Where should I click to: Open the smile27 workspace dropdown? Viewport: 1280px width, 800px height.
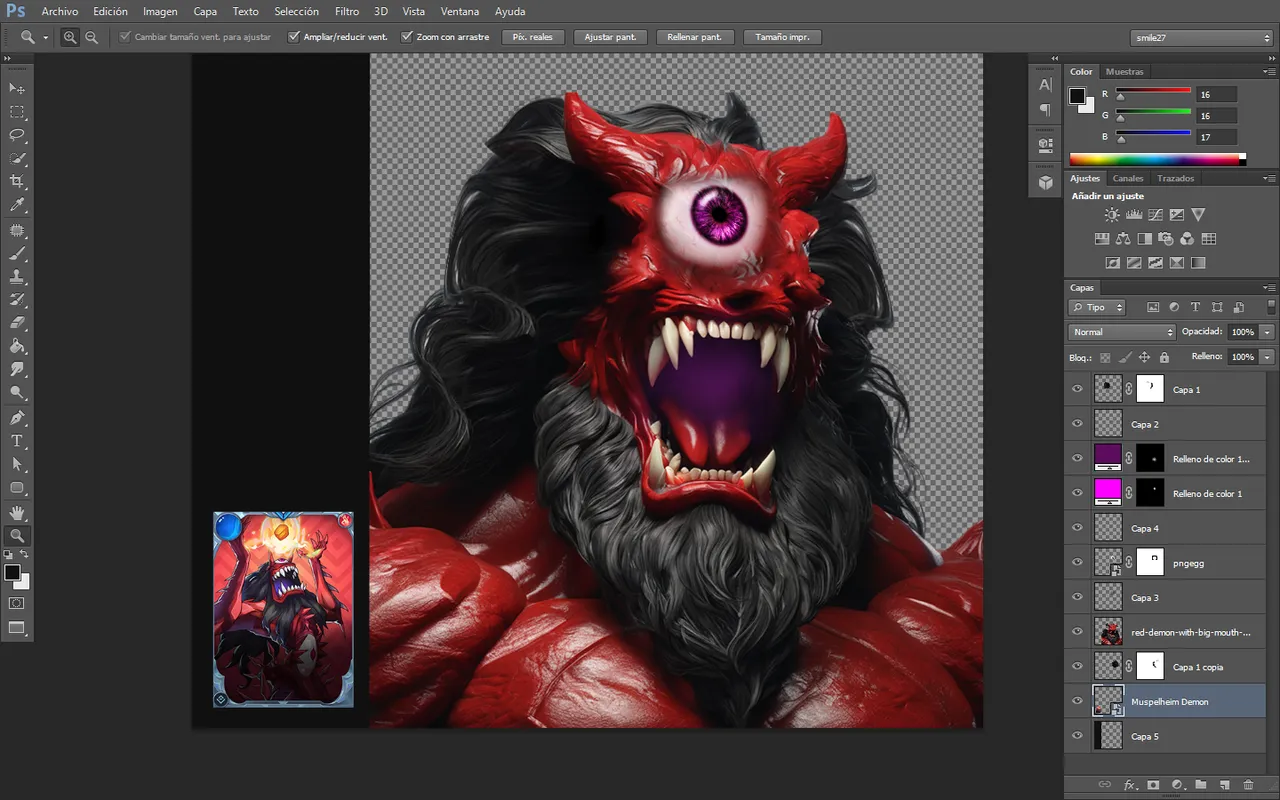click(1200, 37)
